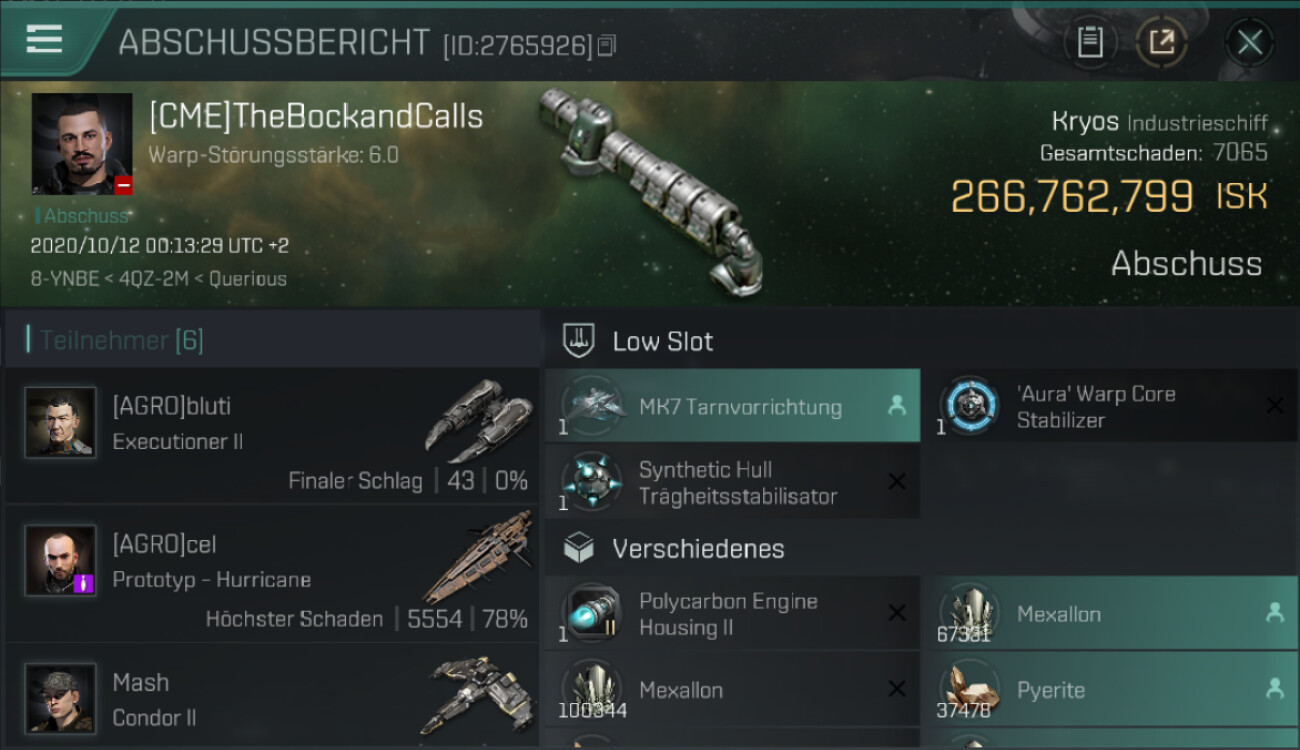Select the Mexallon 67331 dropped item

(x=1108, y=613)
